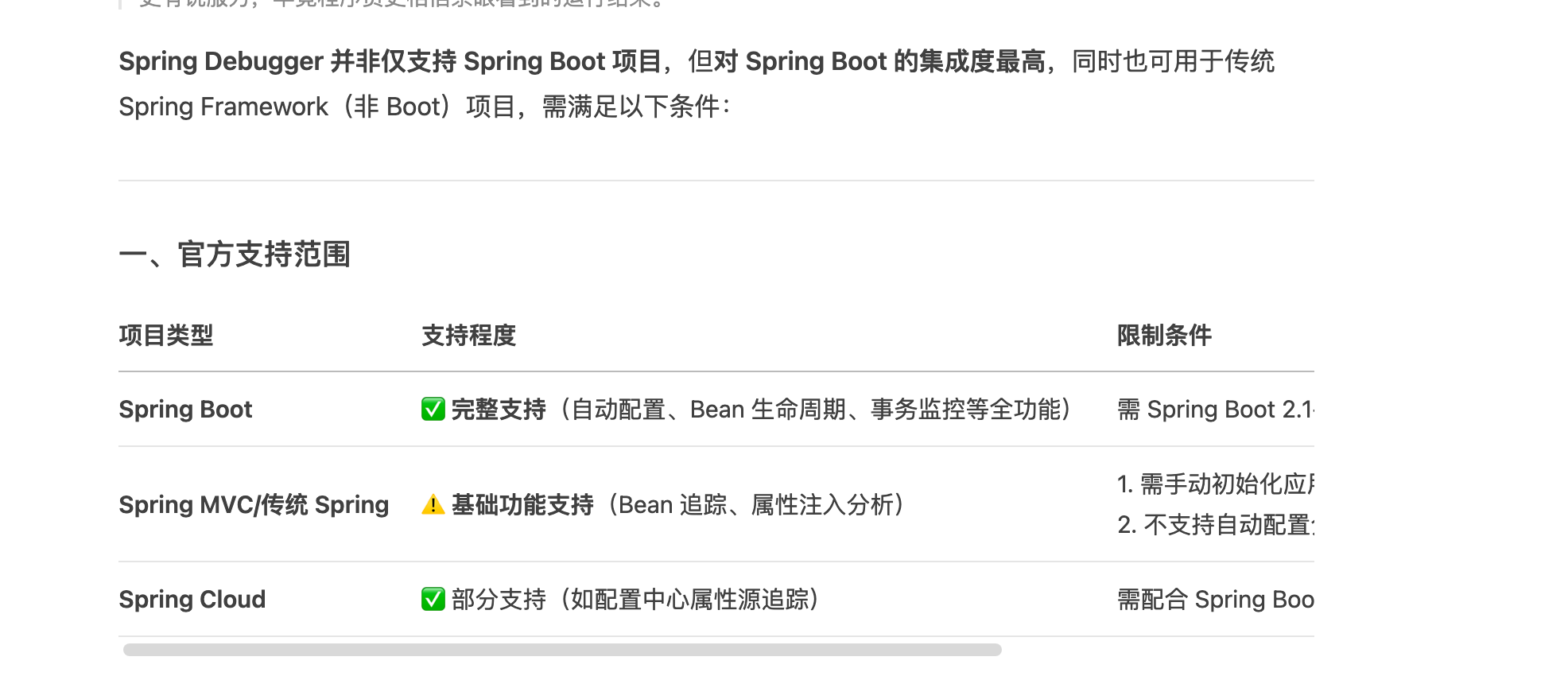Click the 项目类型 column header
Screen dimensions: 1568x684
pyautogui.click(x=166, y=336)
